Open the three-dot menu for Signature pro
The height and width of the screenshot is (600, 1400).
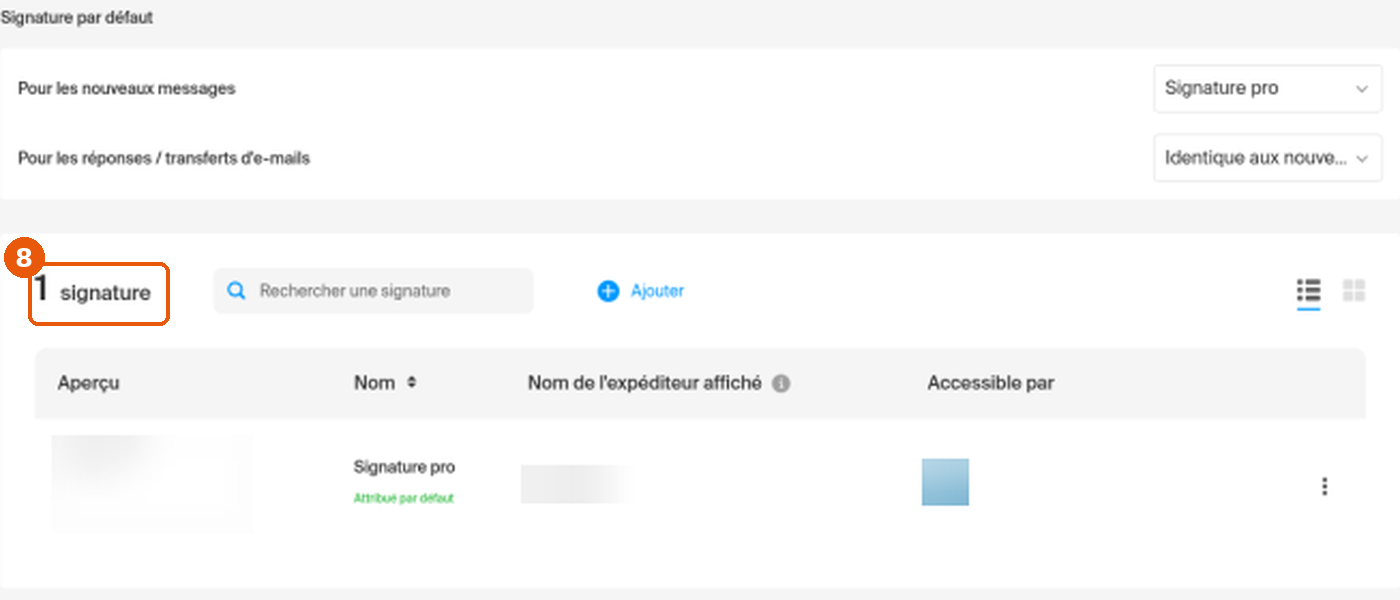coord(1324,487)
